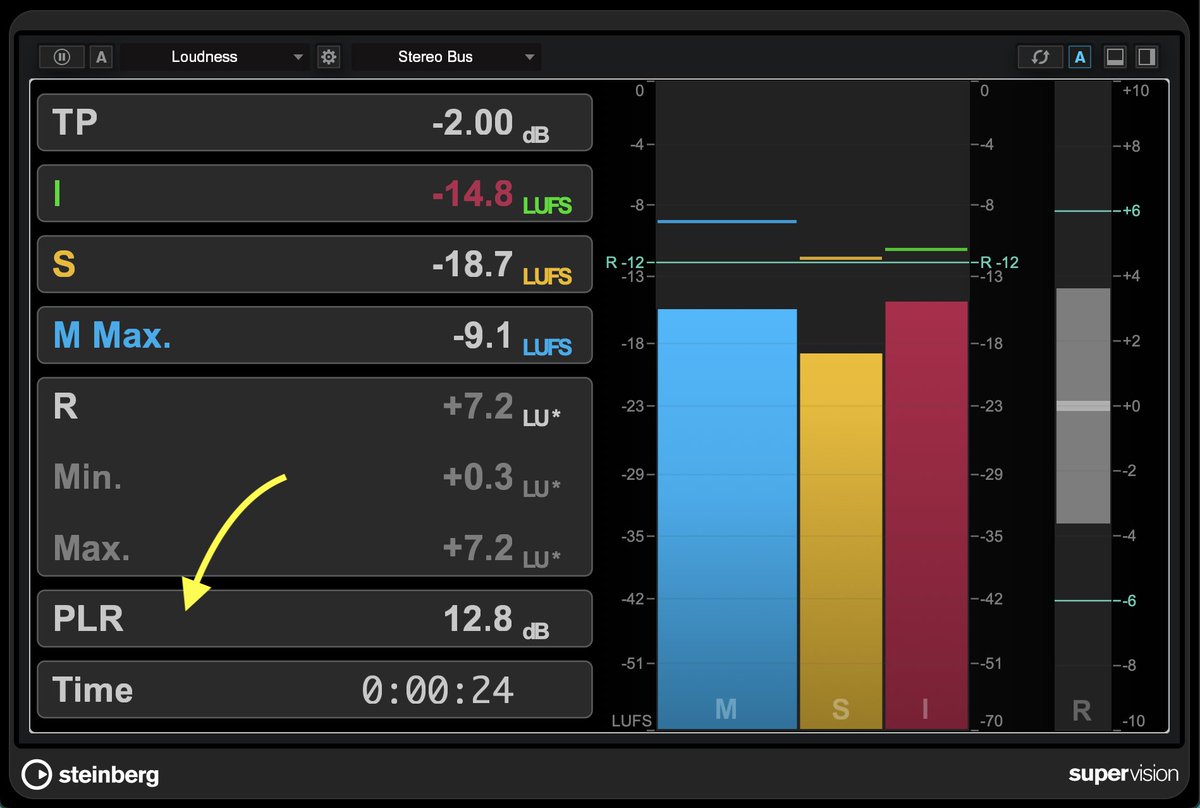Click the +6 range marker on right scale
The image size is (1200, 808).
(x=1132, y=212)
